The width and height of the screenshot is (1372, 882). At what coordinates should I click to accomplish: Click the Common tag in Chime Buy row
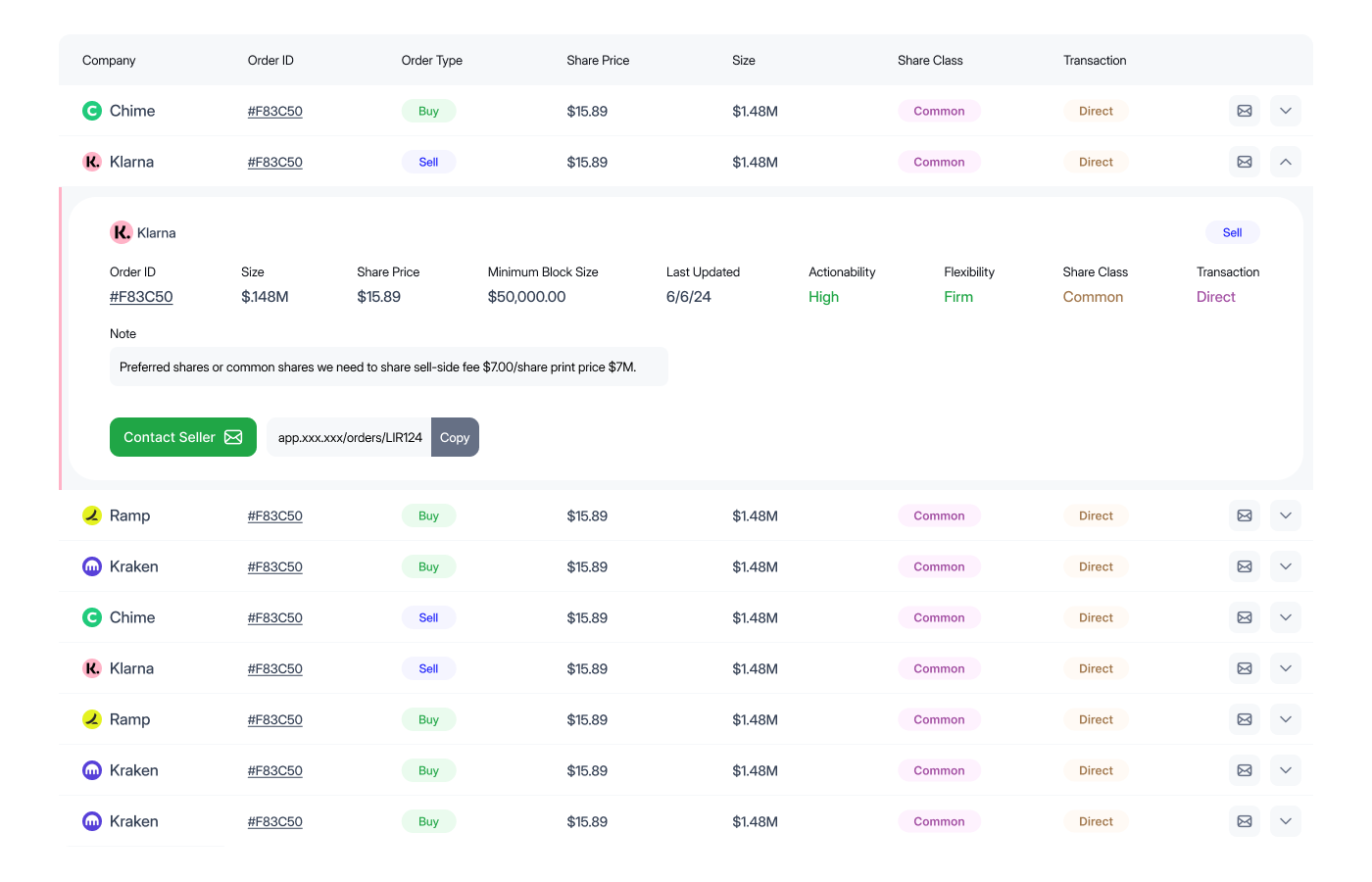(x=939, y=111)
